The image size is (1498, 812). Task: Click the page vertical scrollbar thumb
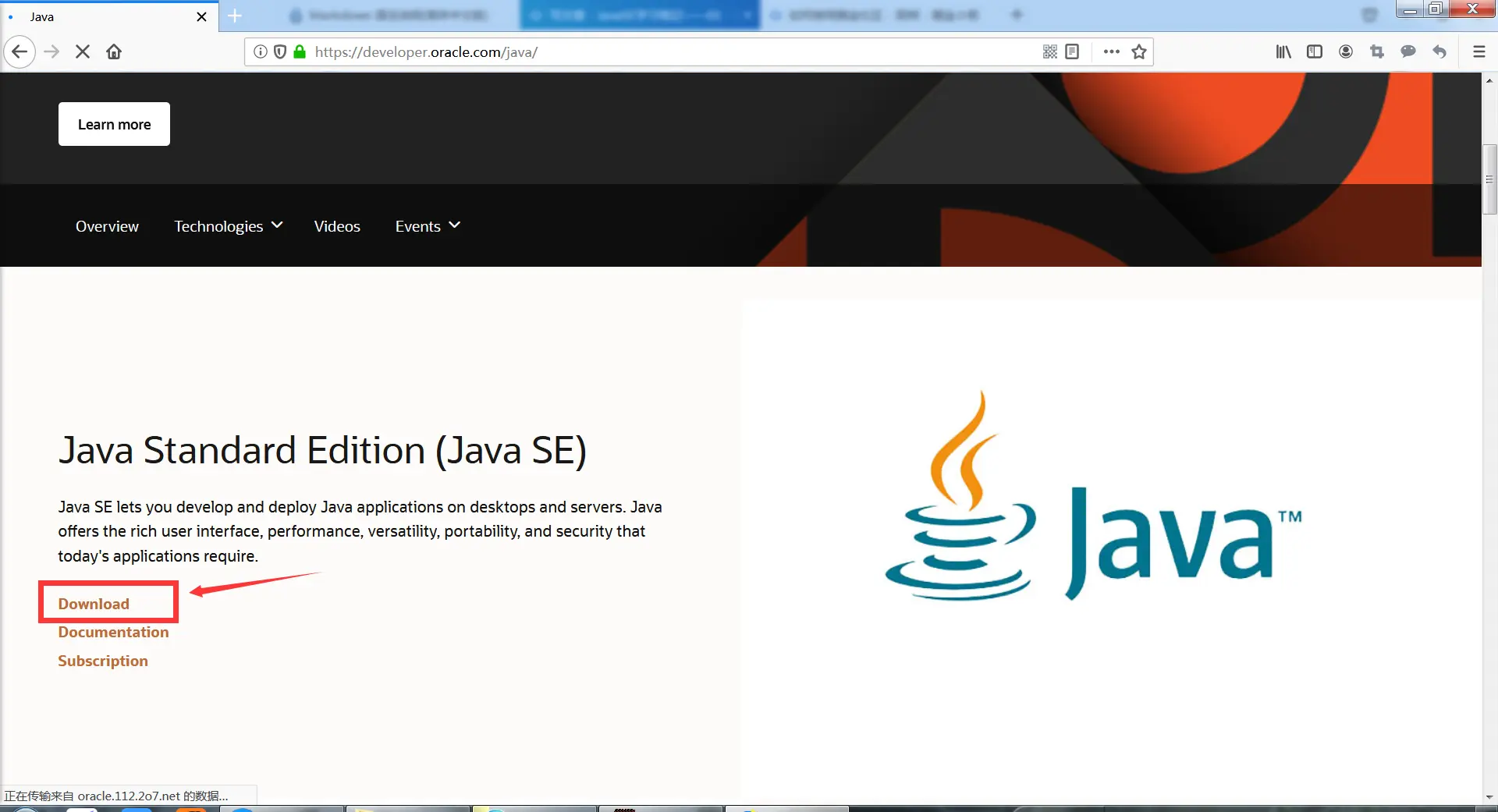[1489, 179]
